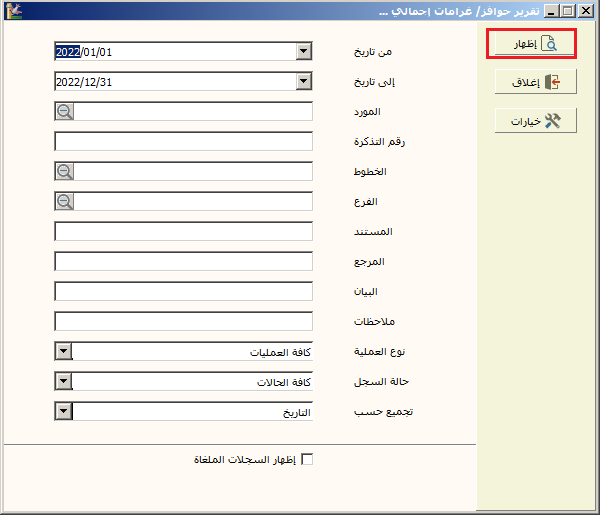Expand the To Date (إلى تاريخ) dropdown
Viewport: 601px width, 515px height.
pyautogui.click(x=304, y=82)
